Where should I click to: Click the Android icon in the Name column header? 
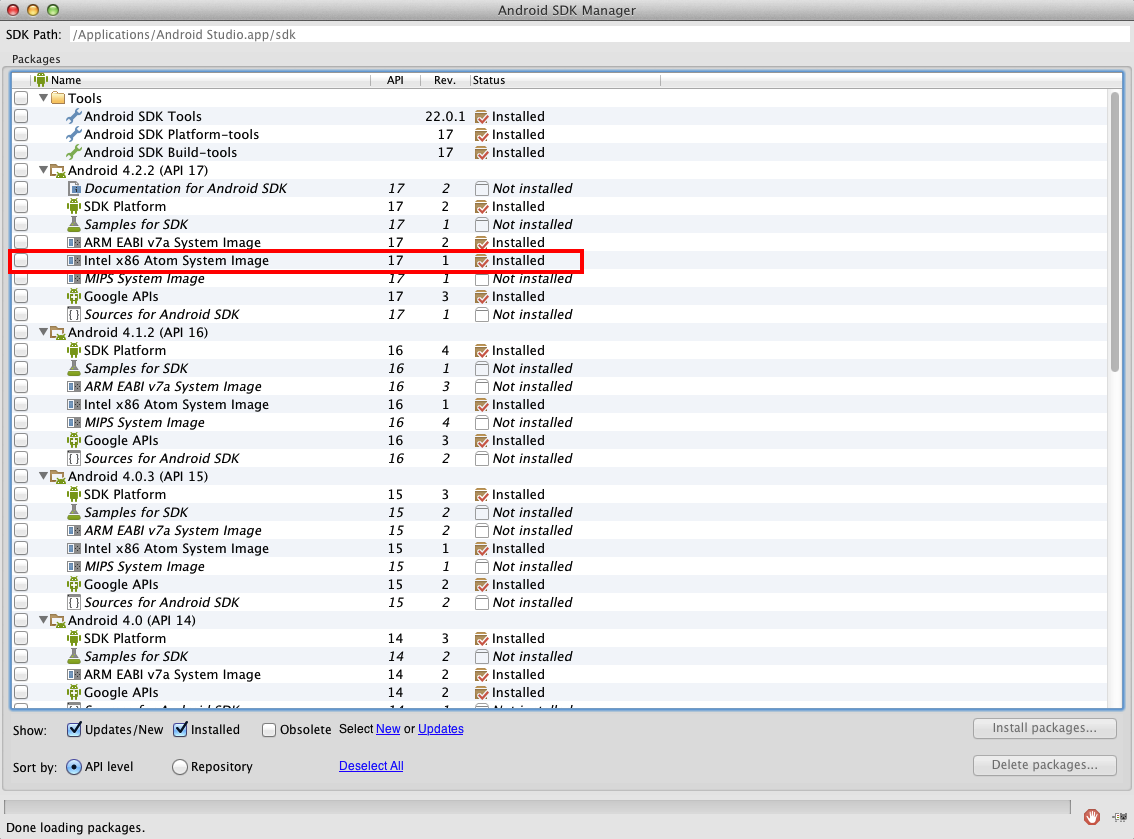[41, 80]
